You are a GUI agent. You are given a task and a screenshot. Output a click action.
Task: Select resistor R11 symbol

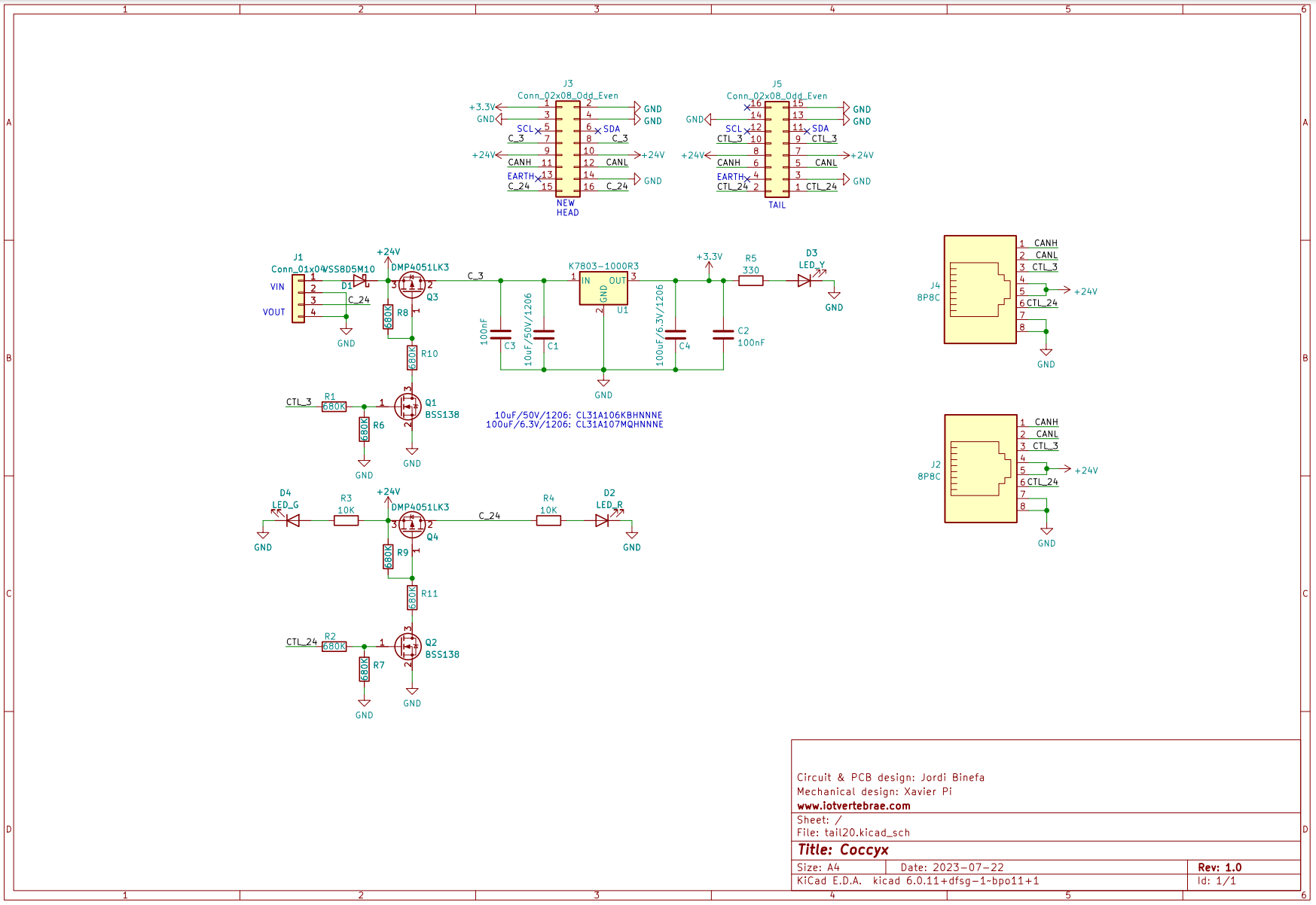point(412,598)
